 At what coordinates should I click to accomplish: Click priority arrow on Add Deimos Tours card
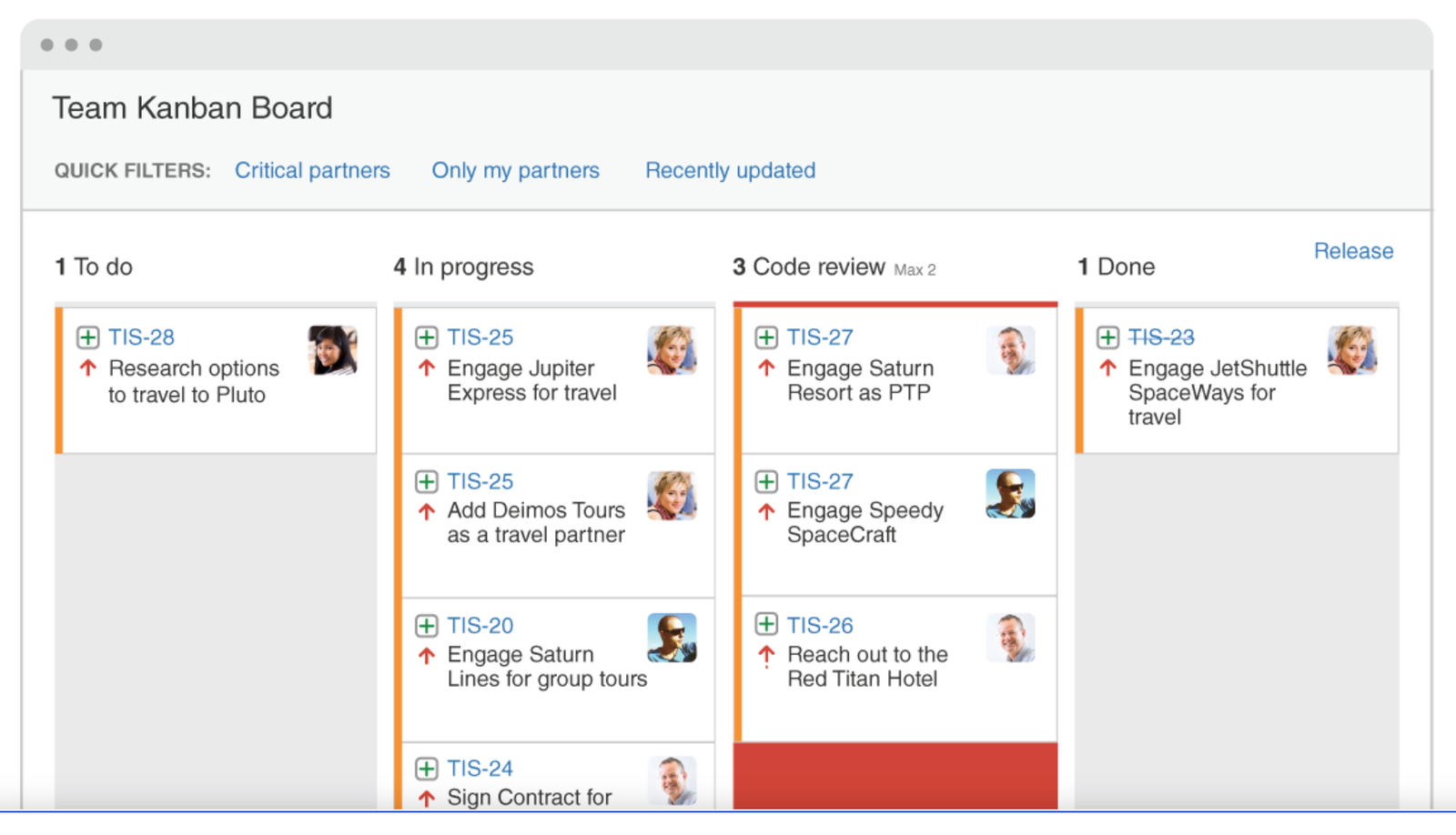[426, 511]
